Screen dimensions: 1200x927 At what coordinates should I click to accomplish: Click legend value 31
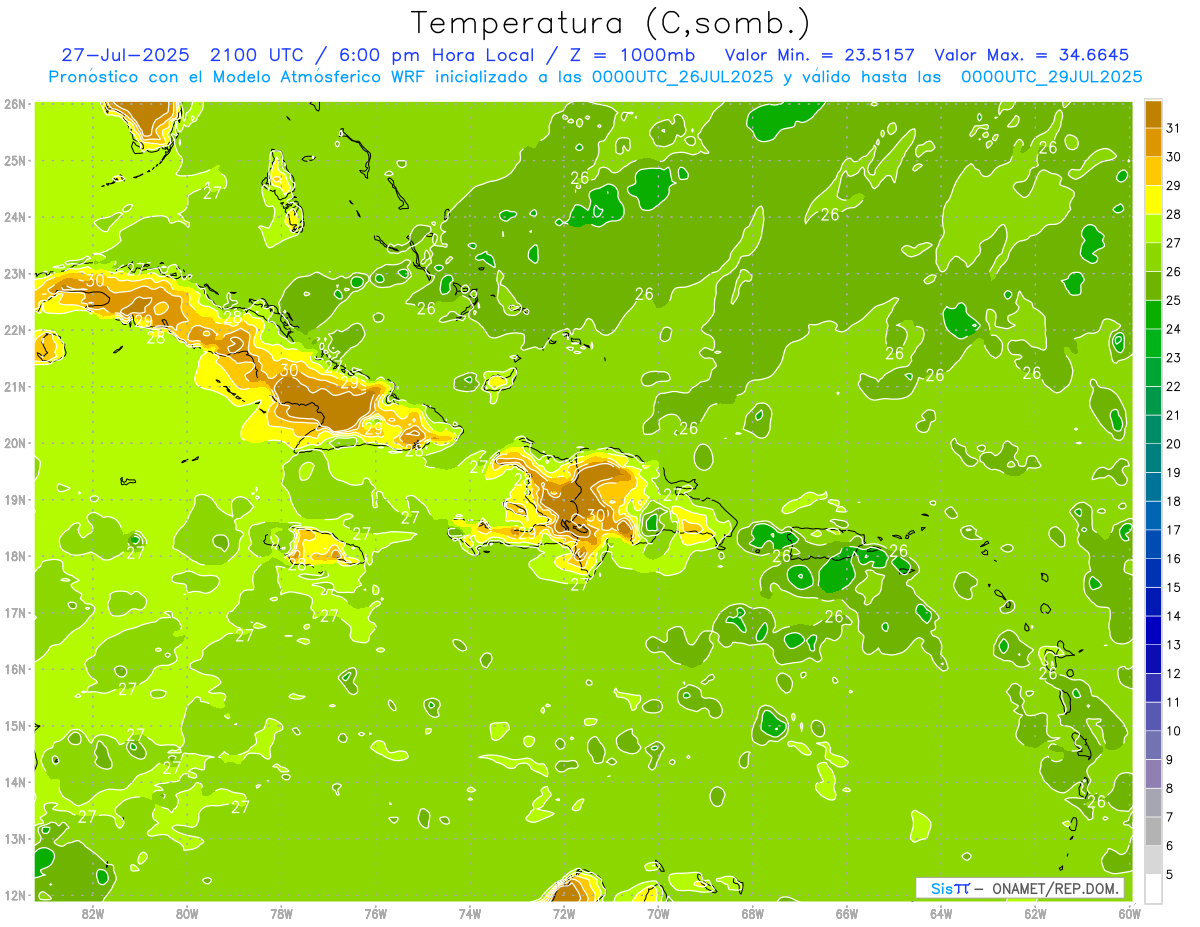(1174, 128)
